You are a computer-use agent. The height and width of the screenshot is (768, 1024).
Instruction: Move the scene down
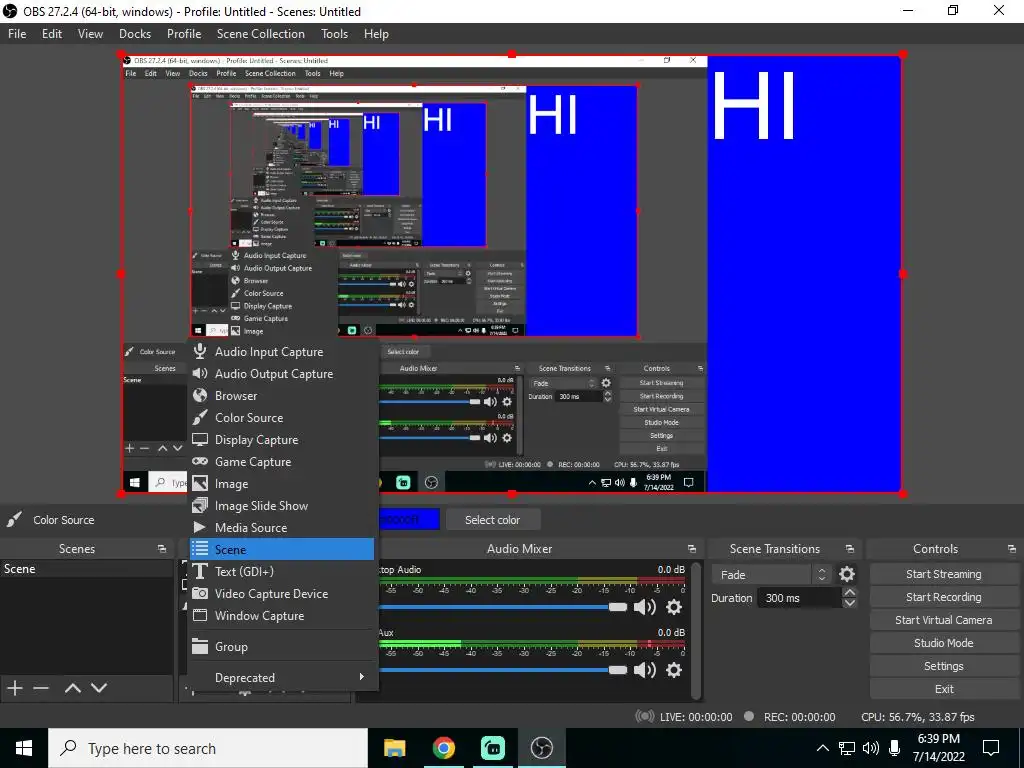coord(99,688)
